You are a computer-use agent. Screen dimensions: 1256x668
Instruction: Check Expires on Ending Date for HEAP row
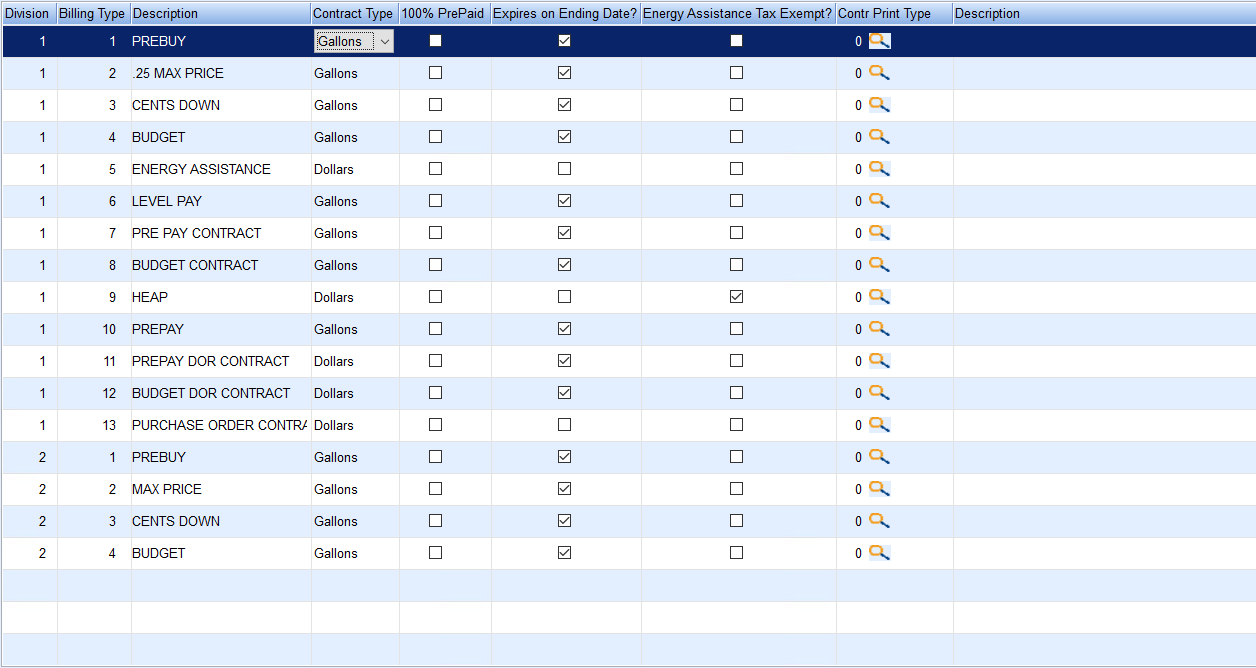pyautogui.click(x=565, y=297)
